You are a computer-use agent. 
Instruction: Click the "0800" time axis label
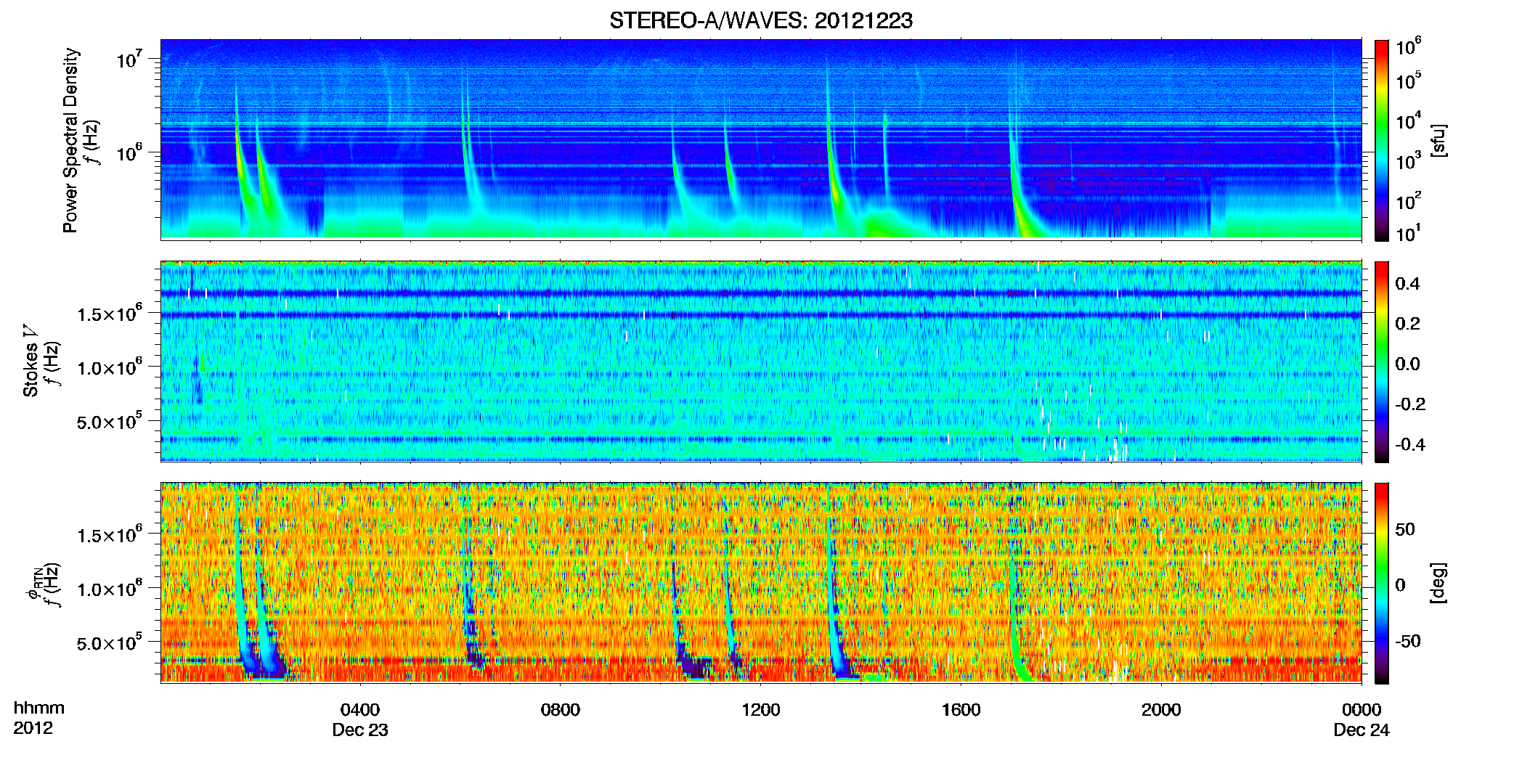[x=561, y=709]
